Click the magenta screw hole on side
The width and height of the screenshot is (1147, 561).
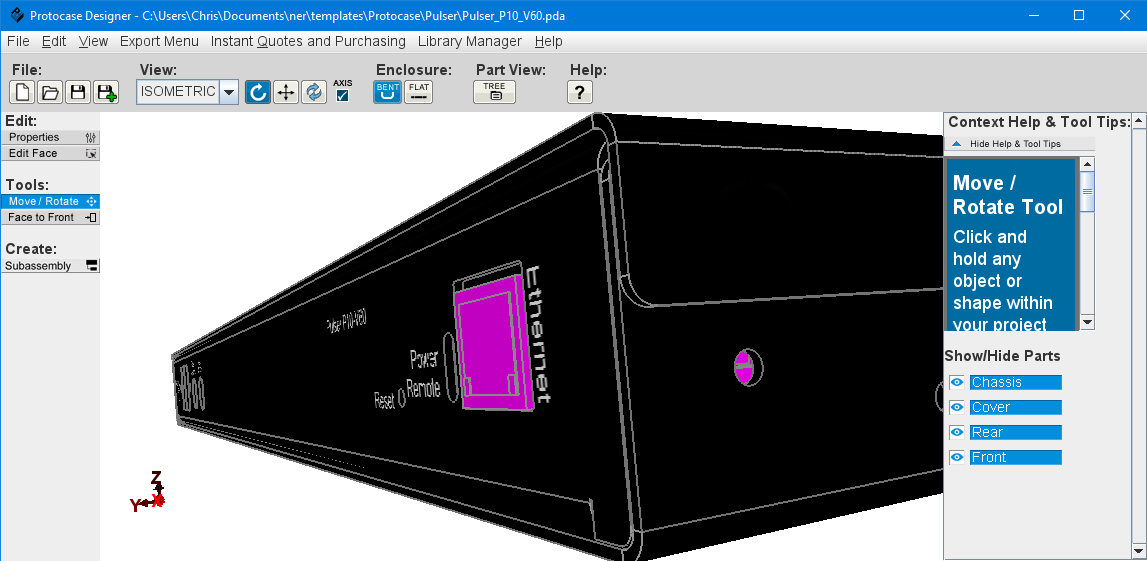[743, 366]
